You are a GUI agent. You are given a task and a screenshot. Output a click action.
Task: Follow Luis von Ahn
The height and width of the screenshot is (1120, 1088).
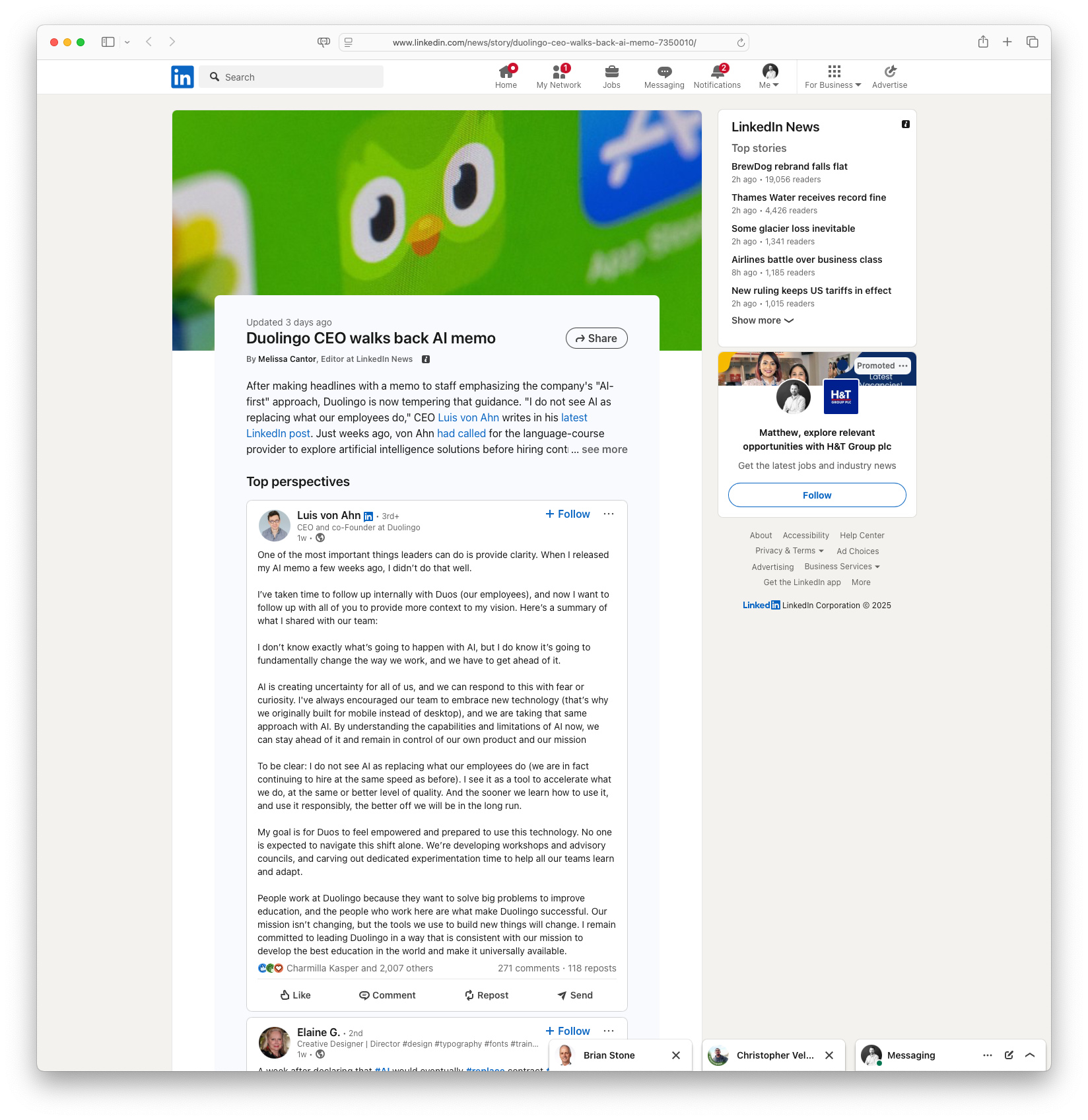pos(568,514)
